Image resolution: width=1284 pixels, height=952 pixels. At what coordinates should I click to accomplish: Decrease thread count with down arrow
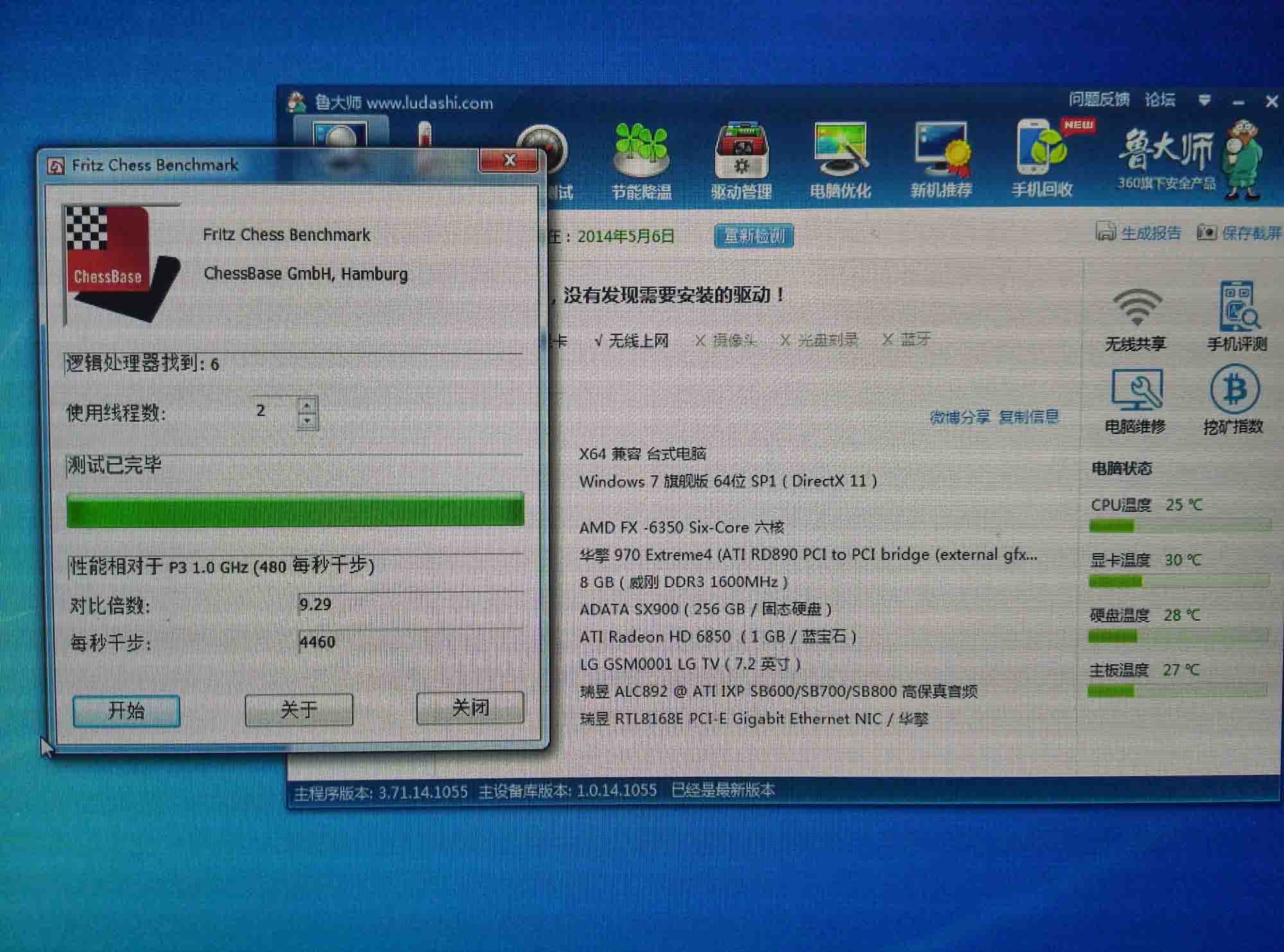point(308,421)
